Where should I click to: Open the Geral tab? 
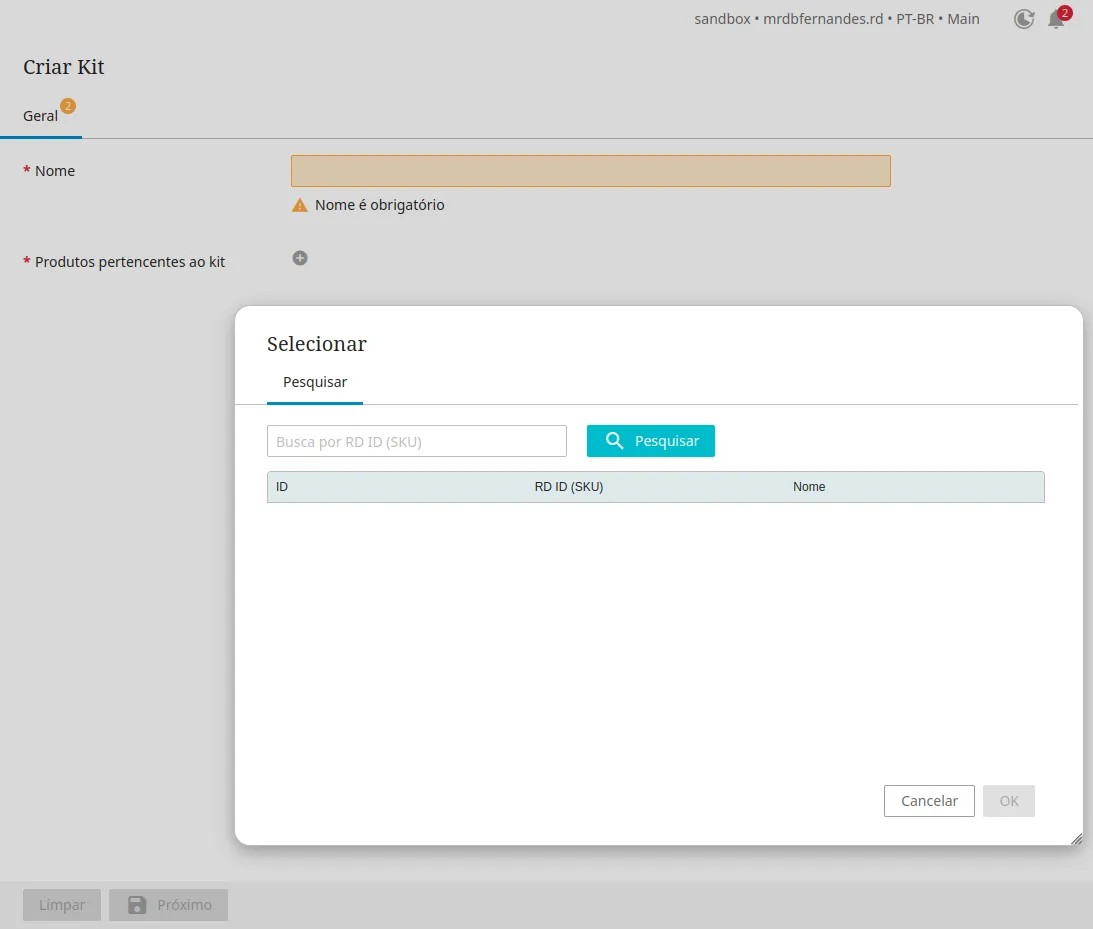click(41, 116)
